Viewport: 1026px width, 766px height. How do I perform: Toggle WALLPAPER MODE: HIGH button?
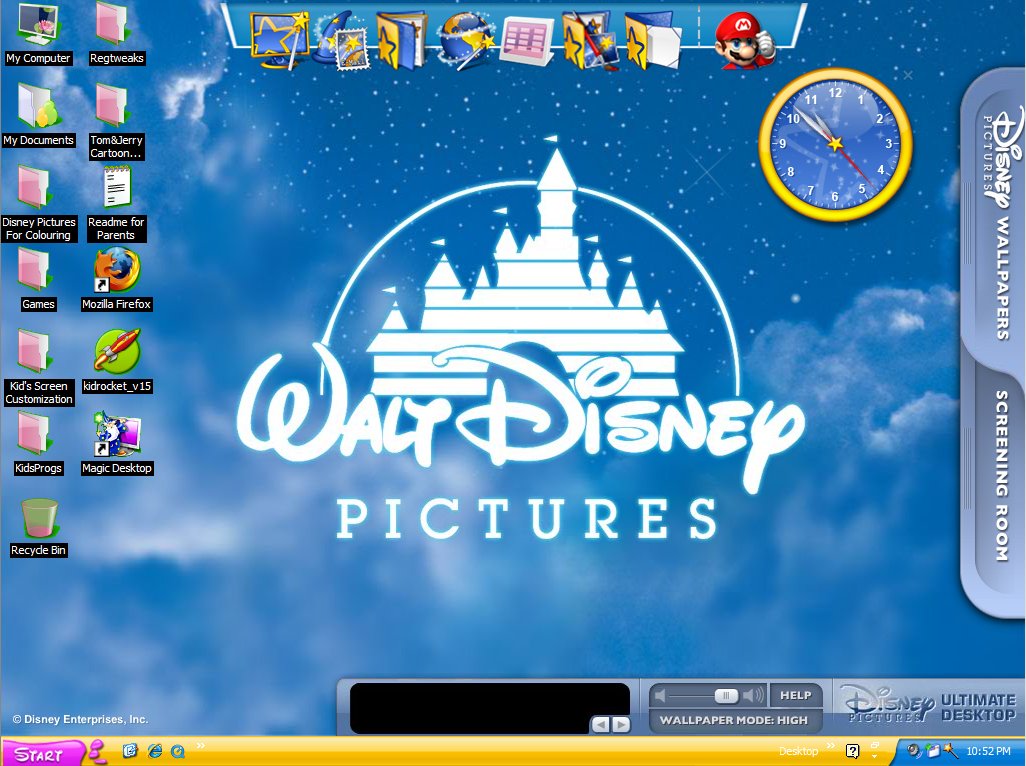pyautogui.click(x=734, y=720)
